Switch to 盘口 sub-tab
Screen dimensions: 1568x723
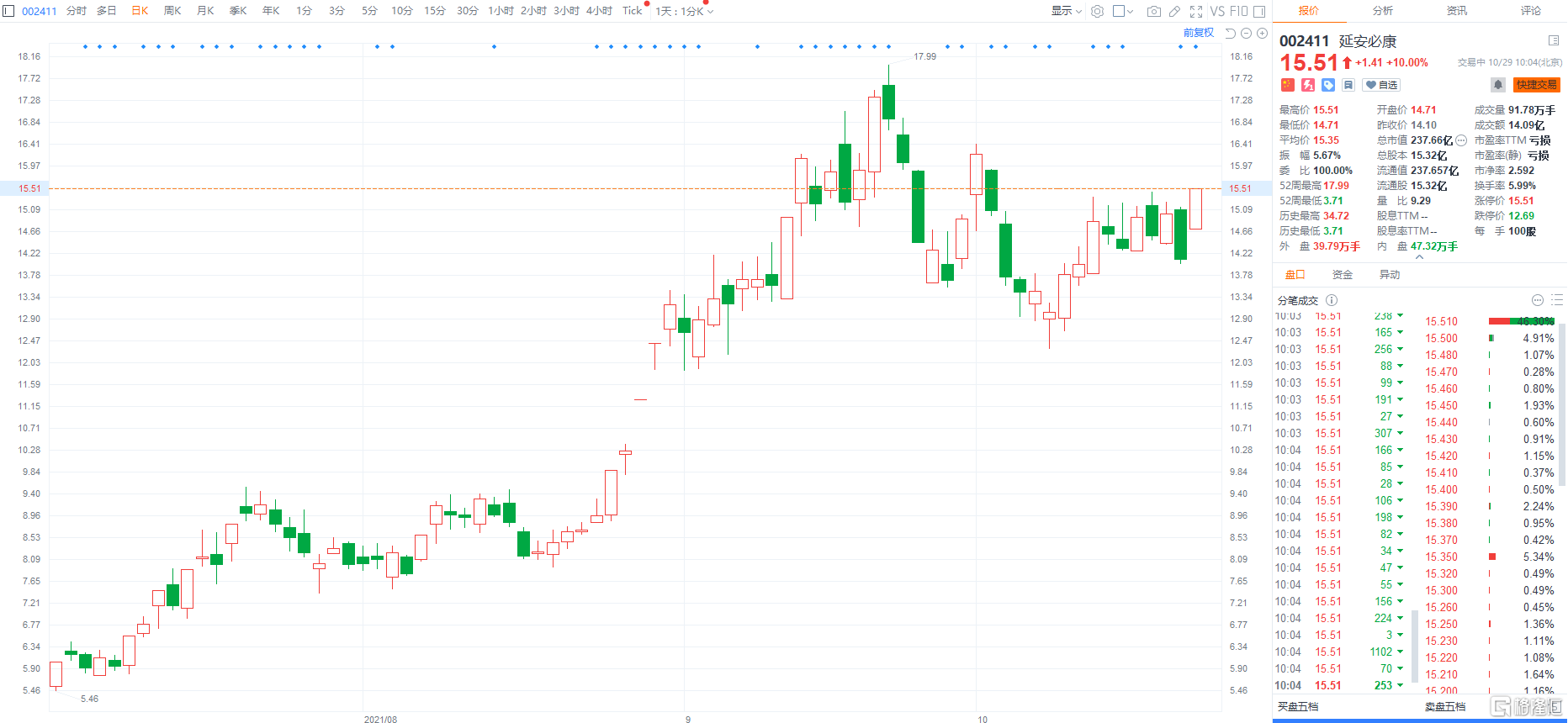(1295, 275)
